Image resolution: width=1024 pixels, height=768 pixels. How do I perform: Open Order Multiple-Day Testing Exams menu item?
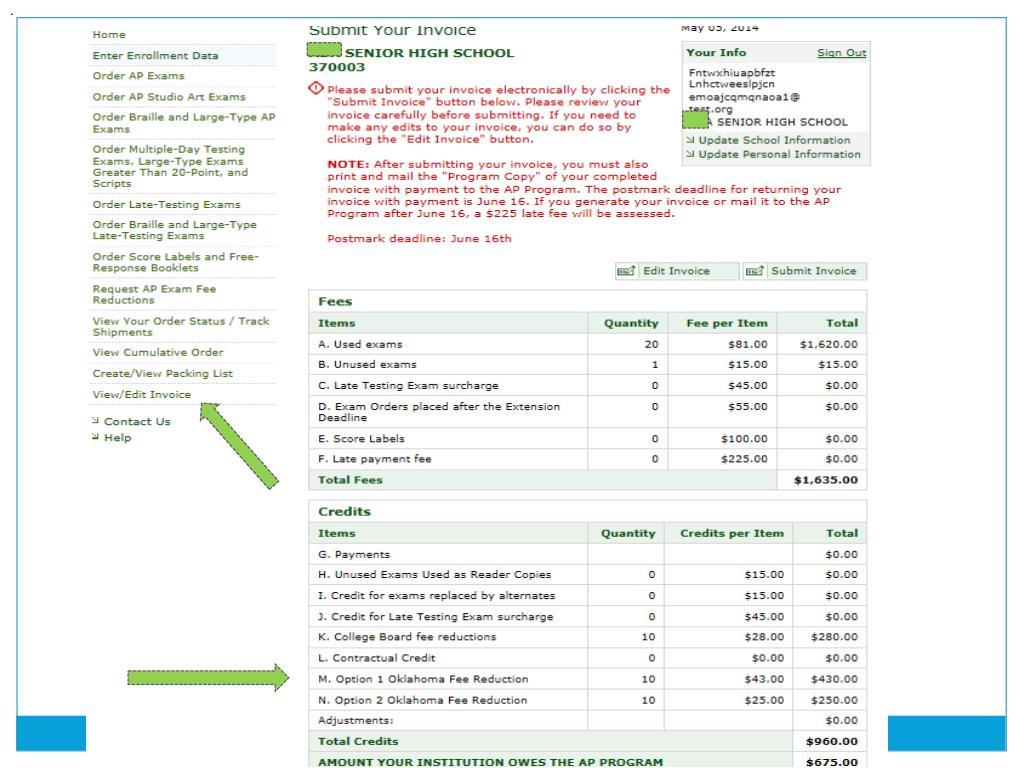pyautogui.click(x=170, y=167)
